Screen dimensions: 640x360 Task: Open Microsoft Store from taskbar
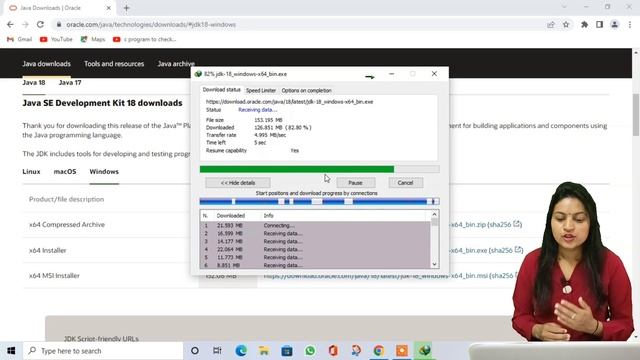[287, 351]
